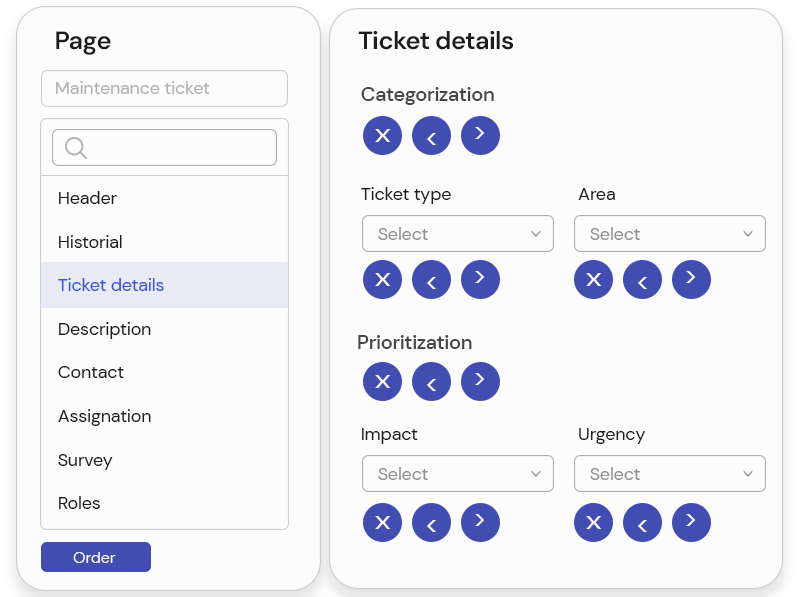The width and height of the screenshot is (800, 597).
Task: Select Header in the page list
Action: 88,198
